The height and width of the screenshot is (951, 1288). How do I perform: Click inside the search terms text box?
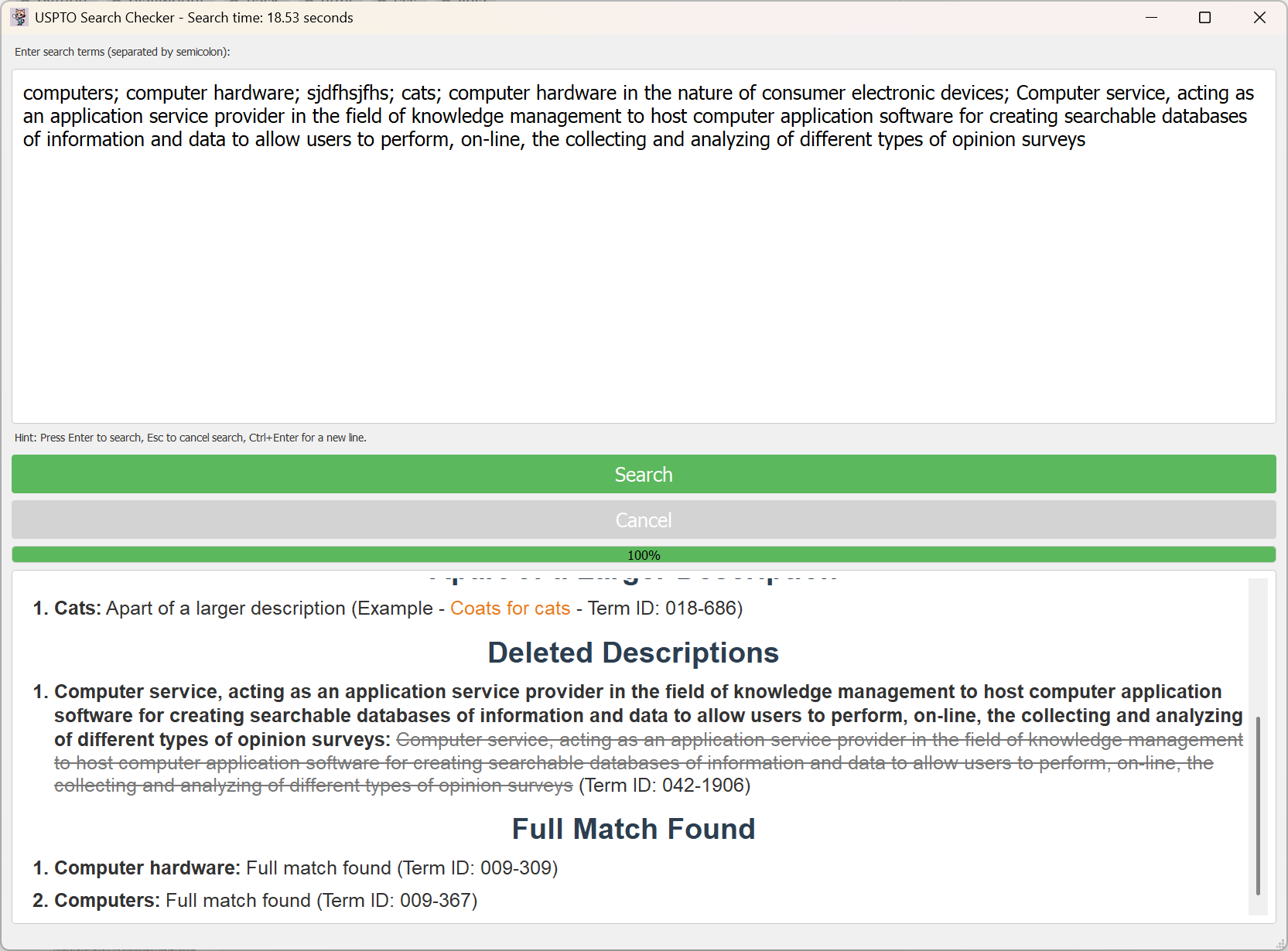pos(644,246)
